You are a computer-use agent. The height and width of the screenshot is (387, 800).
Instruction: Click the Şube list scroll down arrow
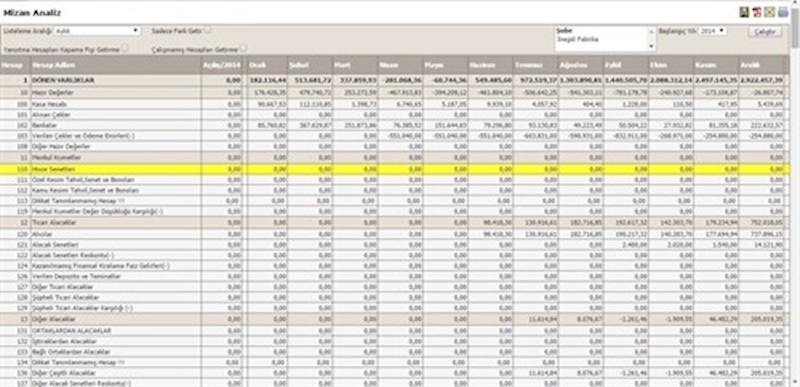[651, 46]
